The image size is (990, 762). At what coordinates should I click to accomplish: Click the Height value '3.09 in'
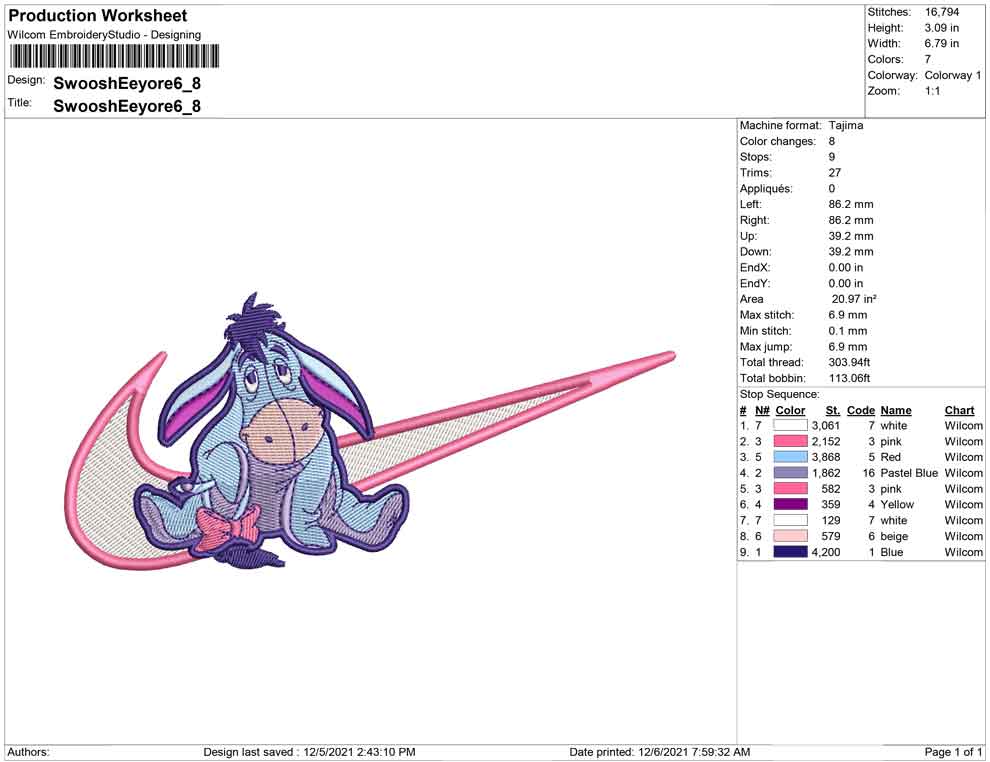(x=942, y=28)
